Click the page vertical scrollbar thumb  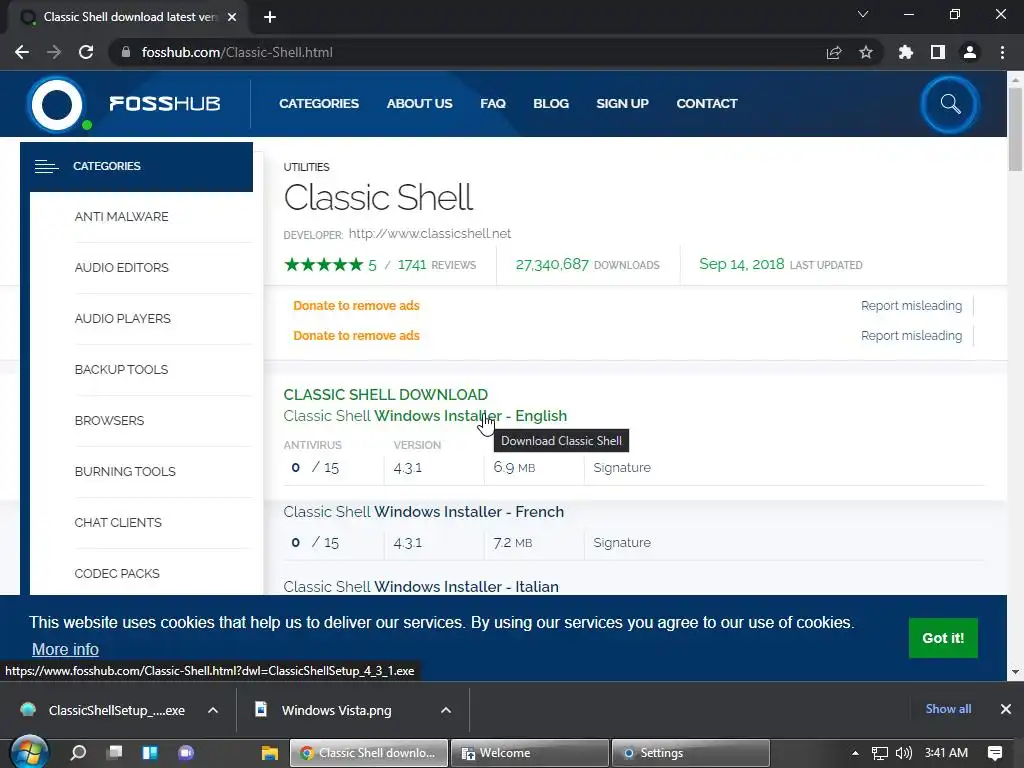[x=1015, y=129]
